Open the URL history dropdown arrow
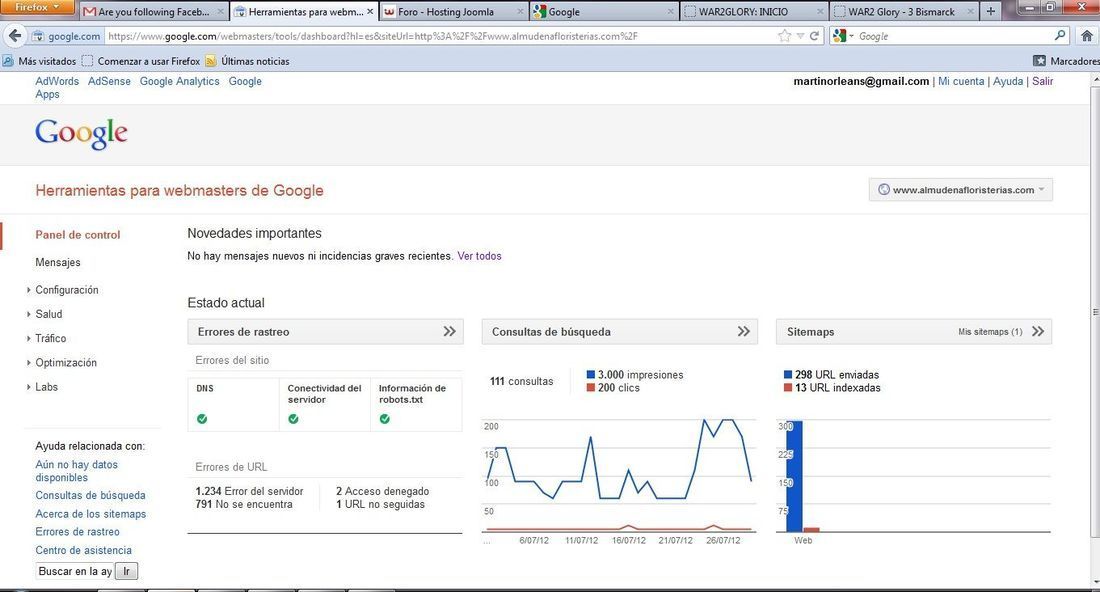 [x=800, y=36]
